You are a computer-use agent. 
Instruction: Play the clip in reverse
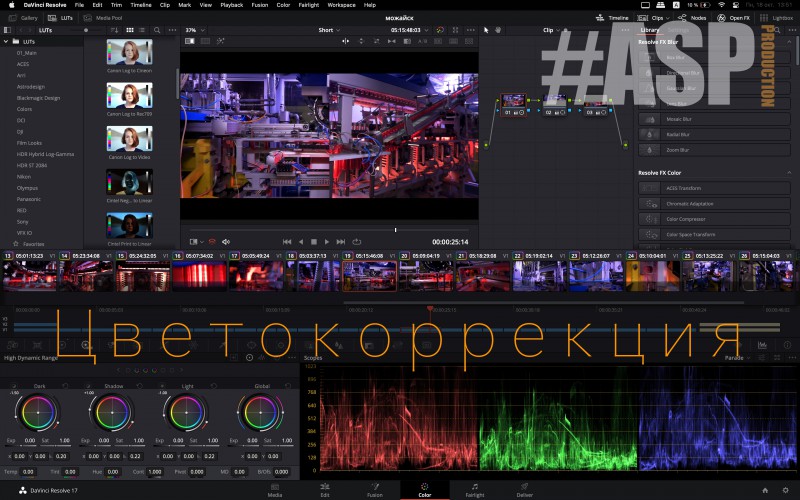[x=301, y=242]
